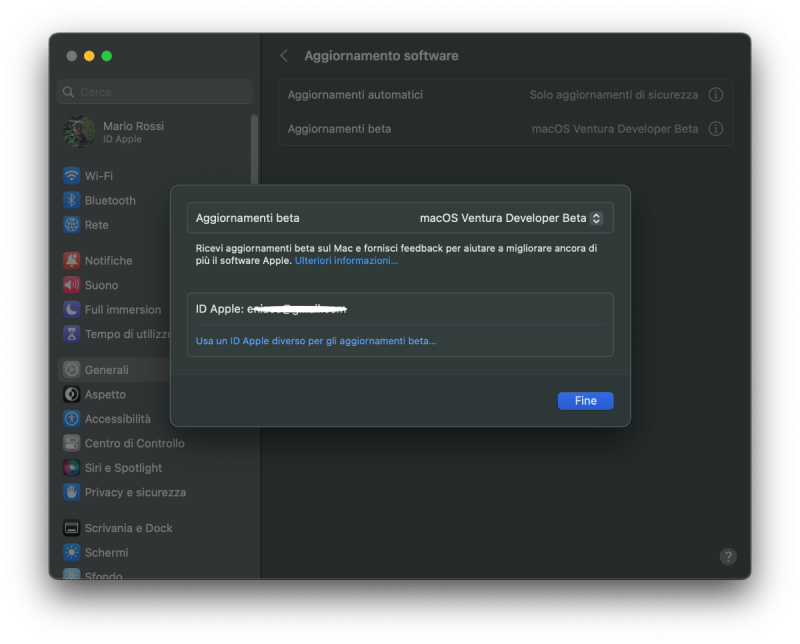This screenshot has height=644, width=800.
Task: Click the help question mark button
Action: [728, 556]
